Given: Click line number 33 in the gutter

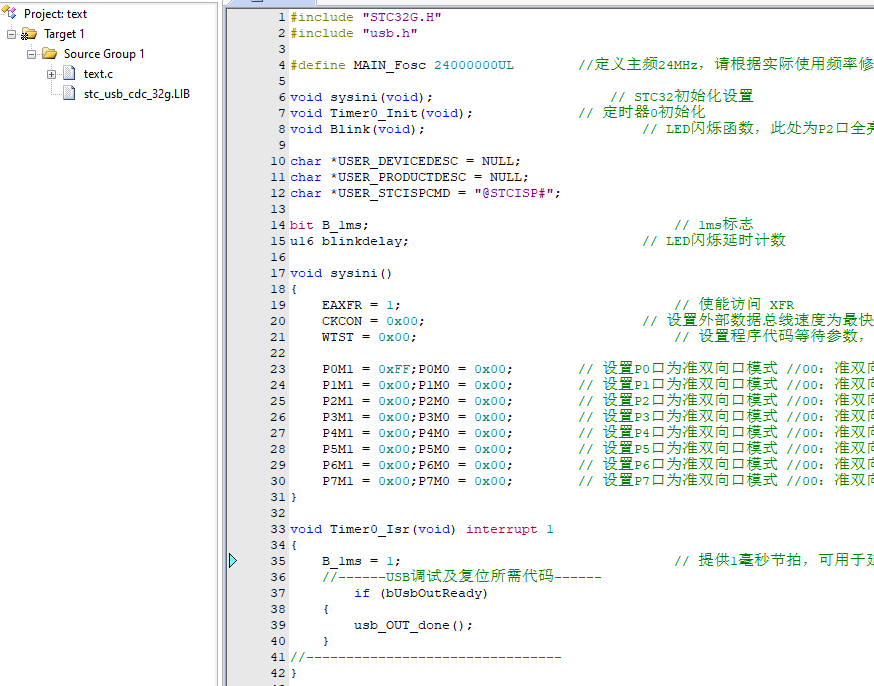Looking at the screenshot, I should pos(277,529).
